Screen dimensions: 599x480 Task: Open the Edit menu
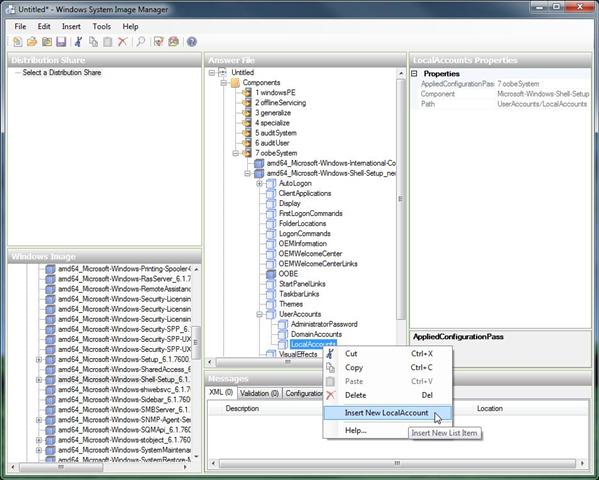point(44,26)
